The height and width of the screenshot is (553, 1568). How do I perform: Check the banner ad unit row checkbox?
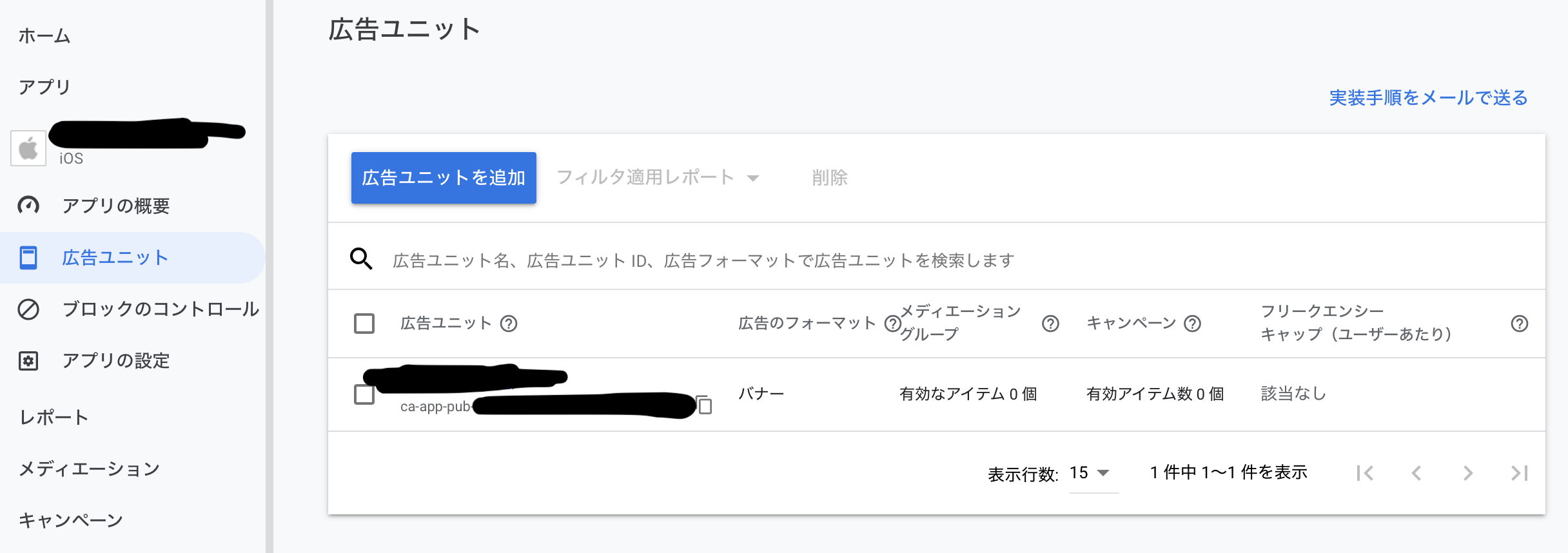[x=364, y=394]
